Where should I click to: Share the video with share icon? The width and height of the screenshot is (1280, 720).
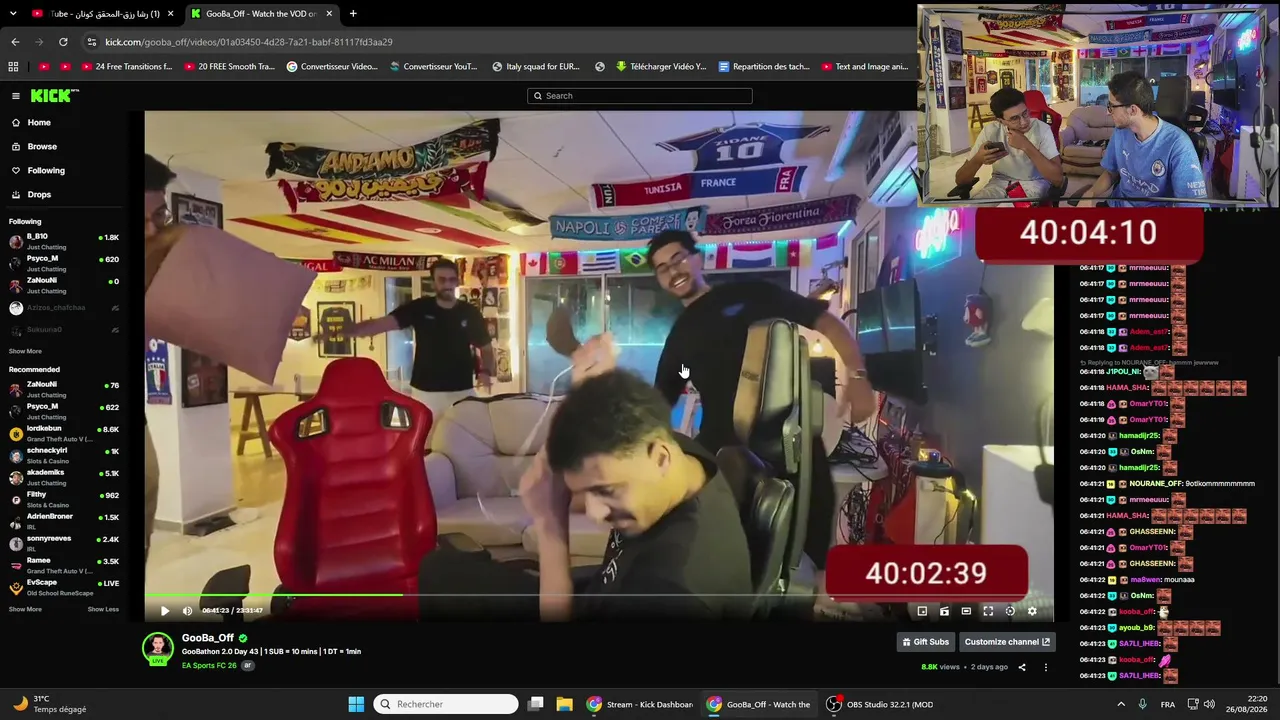1022,667
